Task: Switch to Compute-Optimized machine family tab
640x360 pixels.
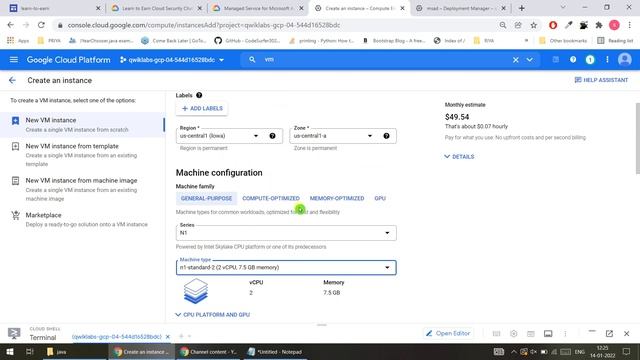Action: tap(271, 198)
